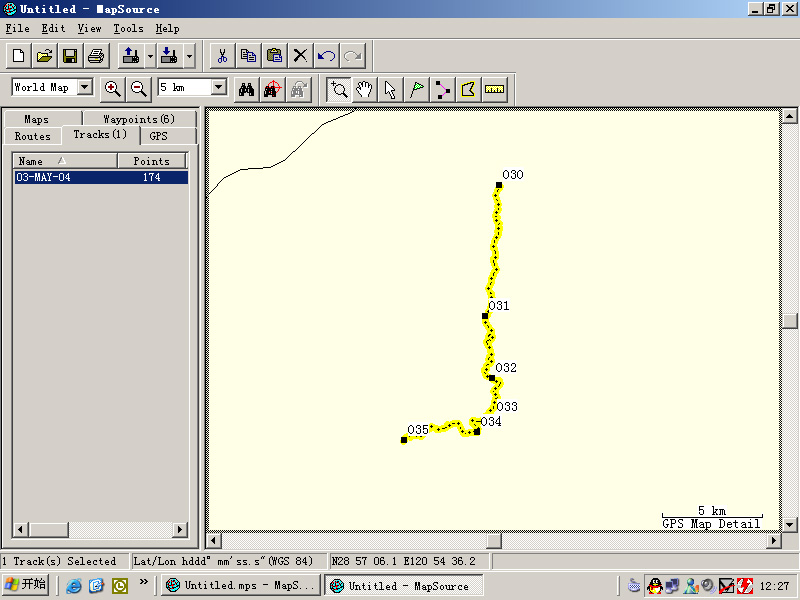800x600 pixels.
Task: Click the Find Nearest Places binoculars icon
Action: coord(272,90)
